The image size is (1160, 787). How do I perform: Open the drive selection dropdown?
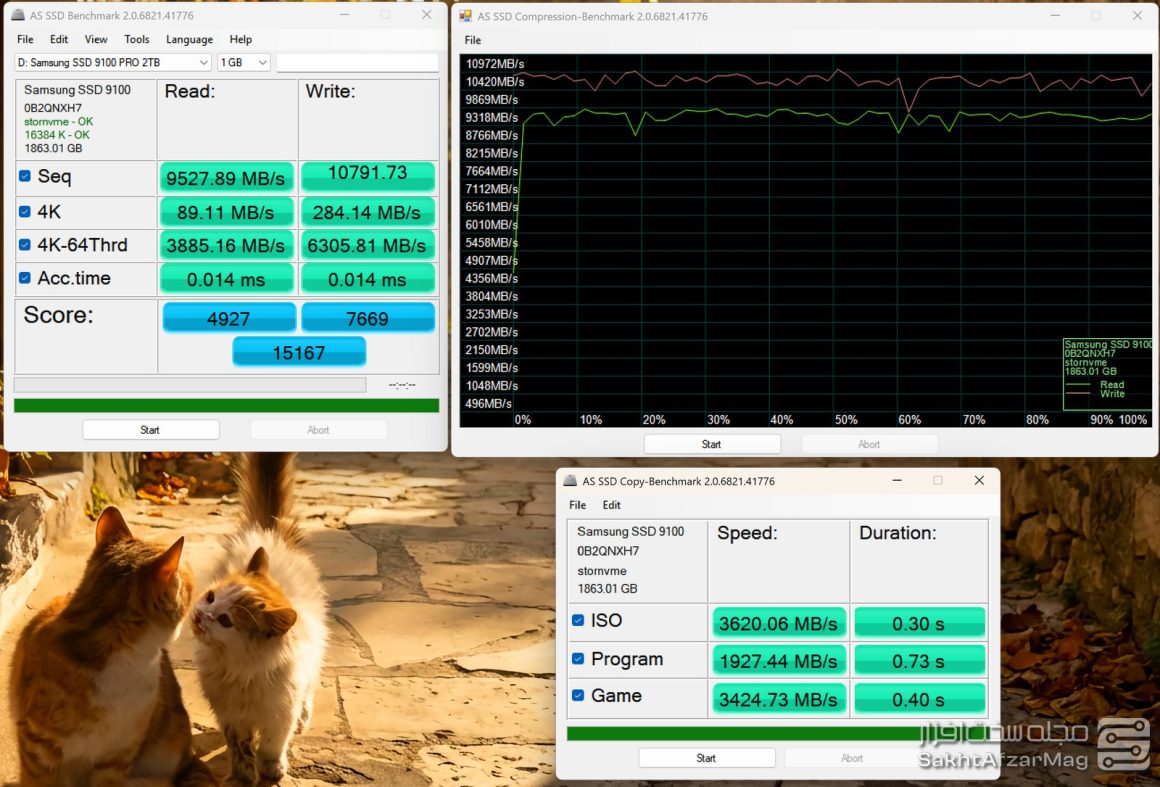[x=112, y=62]
